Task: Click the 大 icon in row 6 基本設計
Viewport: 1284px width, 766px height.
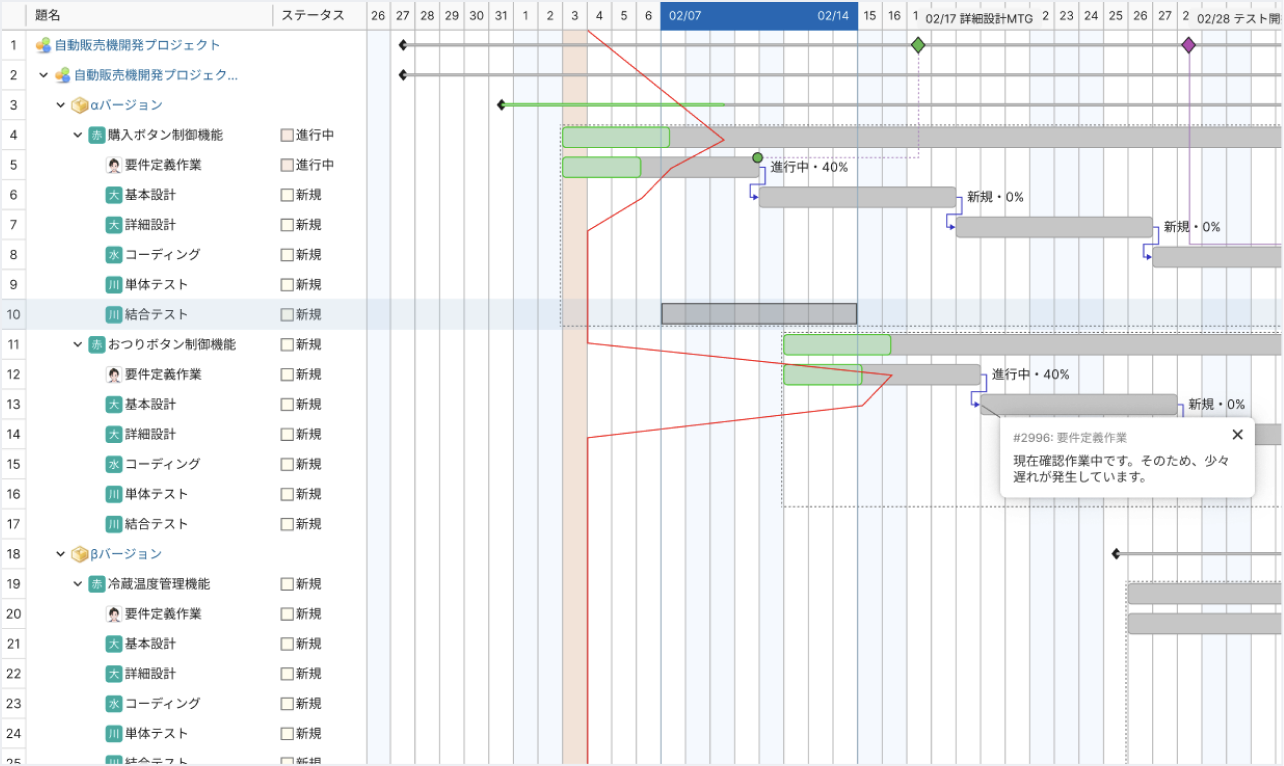Action: point(114,195)
